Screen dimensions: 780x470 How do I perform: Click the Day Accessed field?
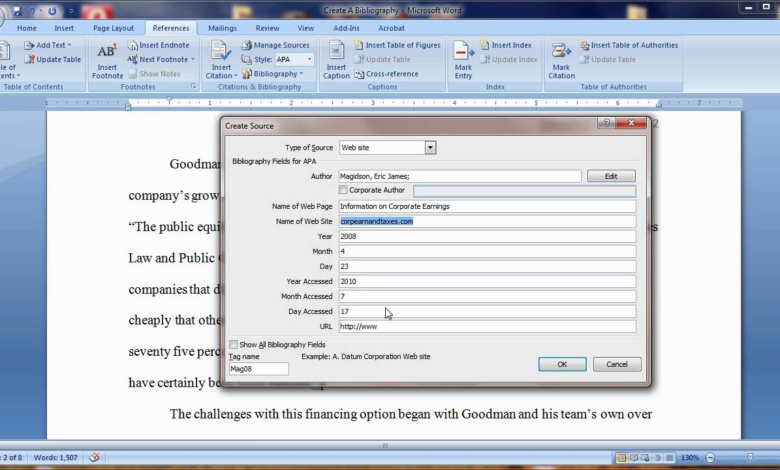pos(488,311)
